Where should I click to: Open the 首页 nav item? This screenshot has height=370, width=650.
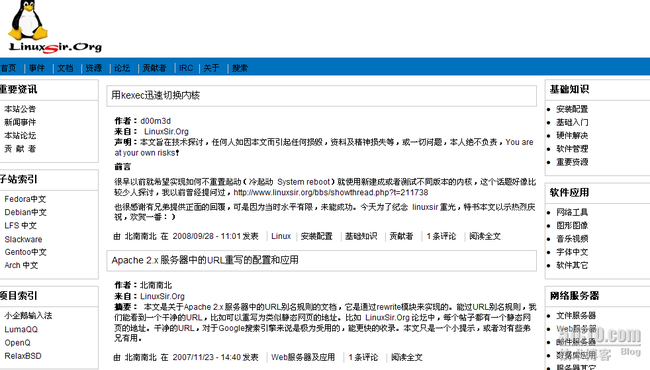pyautogui.click(x=8, y=68)
